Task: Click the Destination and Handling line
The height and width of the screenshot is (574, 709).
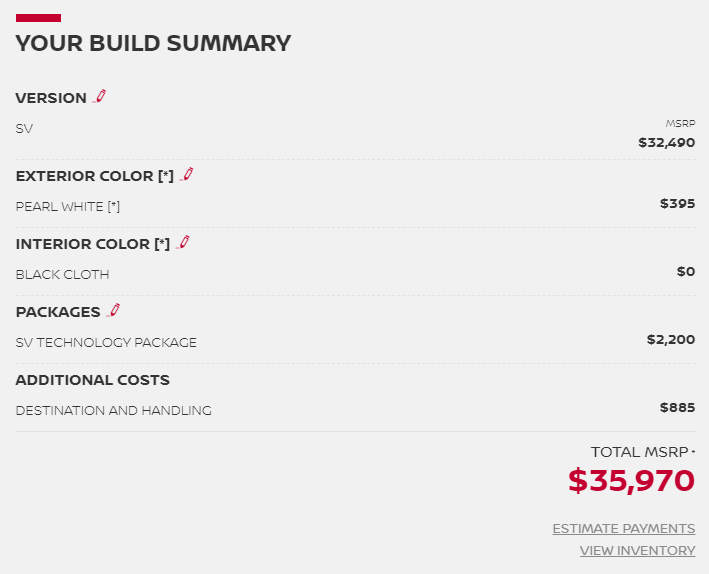Action: tap(113, 410)
